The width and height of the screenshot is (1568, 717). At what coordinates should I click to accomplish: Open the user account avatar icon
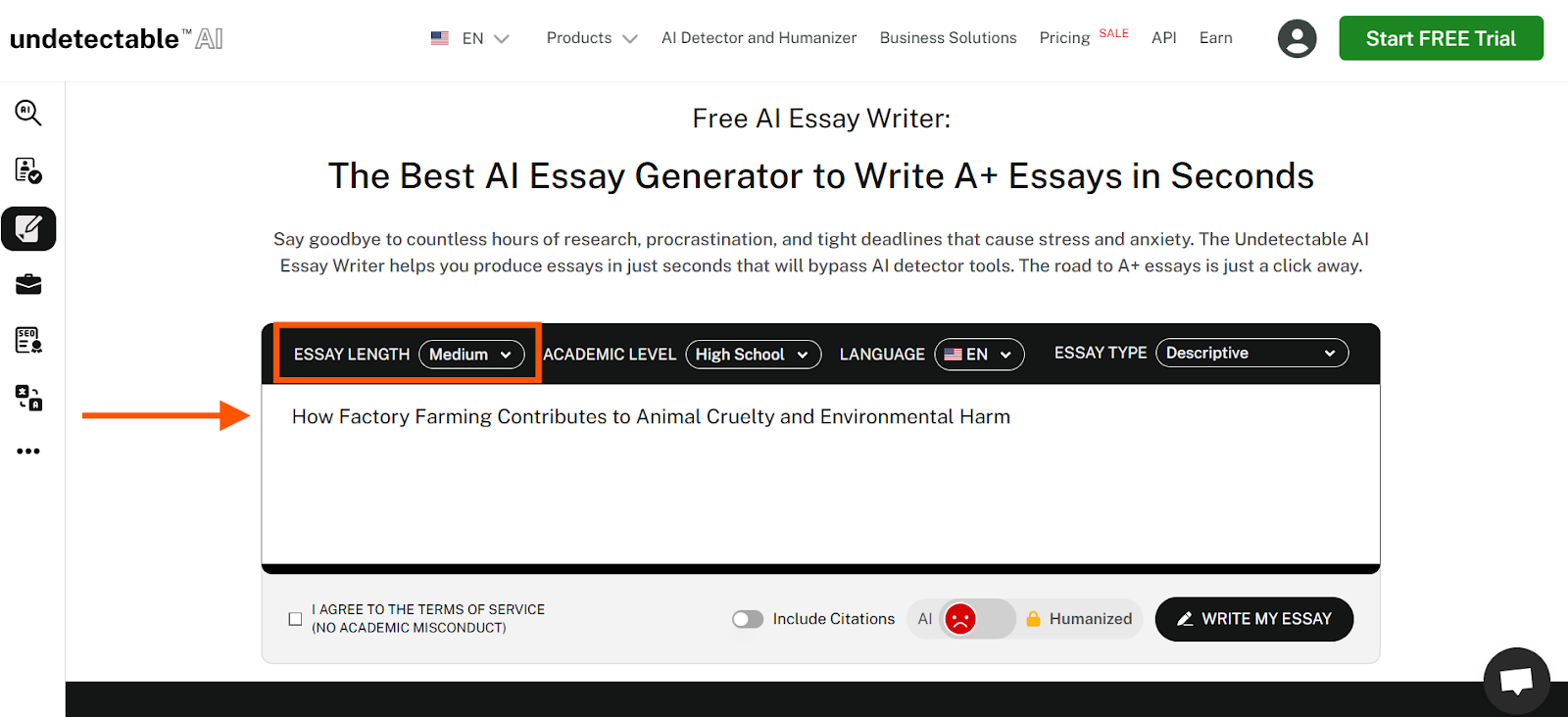point(1297,38)
